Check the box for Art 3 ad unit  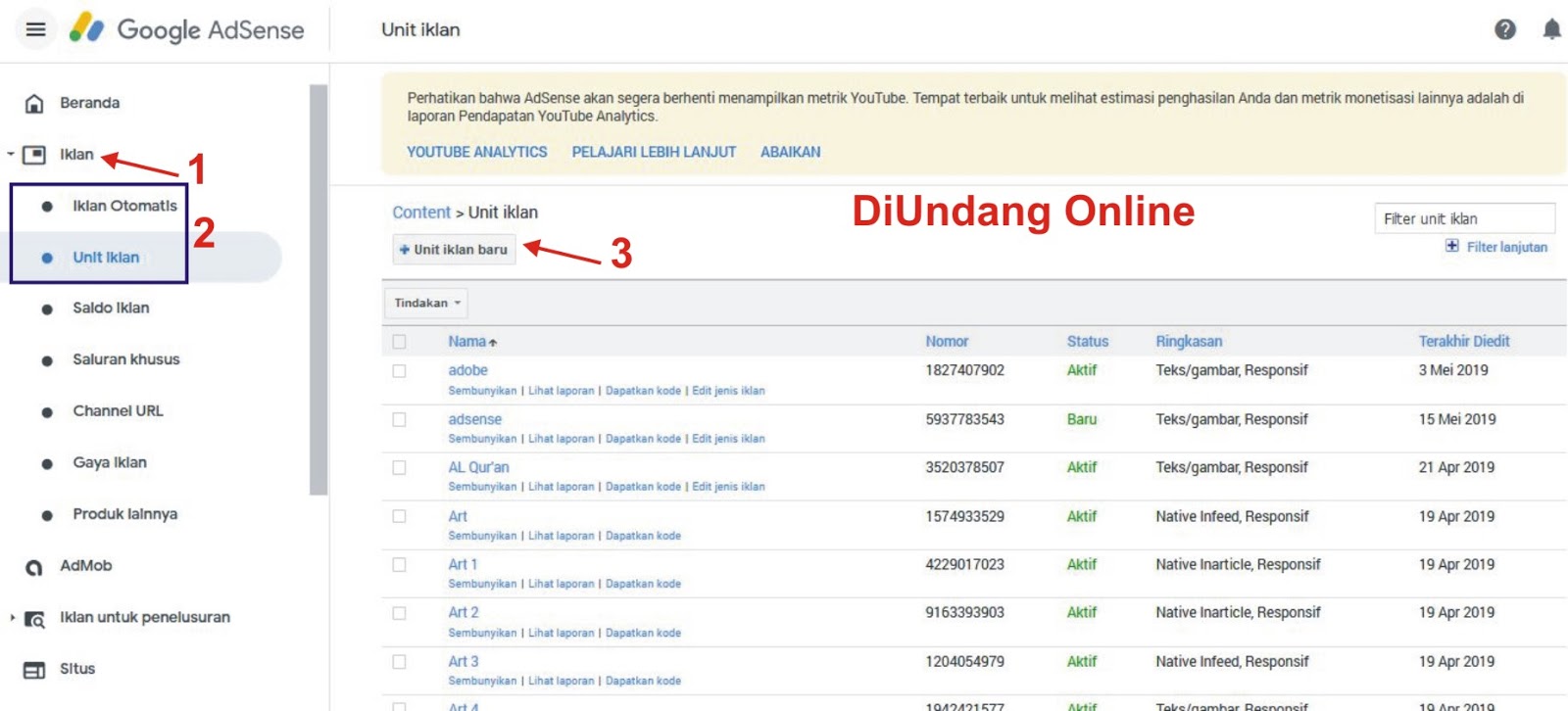coord(399,661)
